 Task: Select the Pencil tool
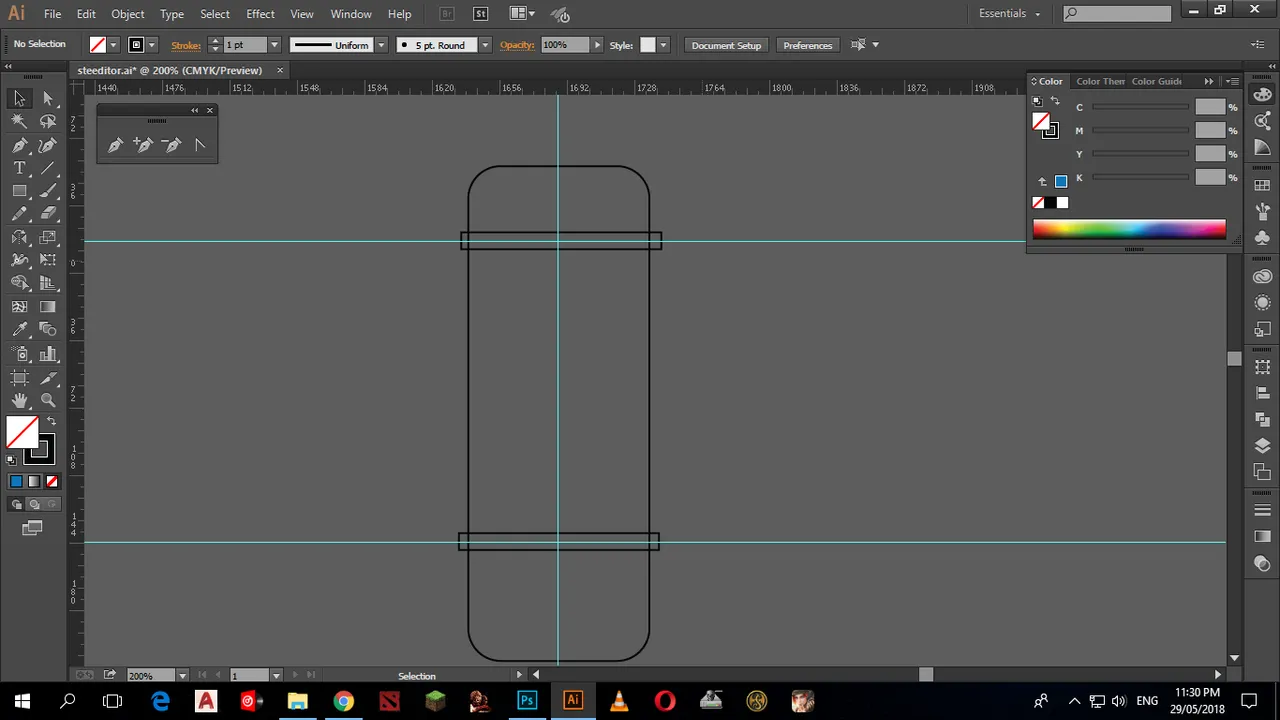click(x=19, y=214)
